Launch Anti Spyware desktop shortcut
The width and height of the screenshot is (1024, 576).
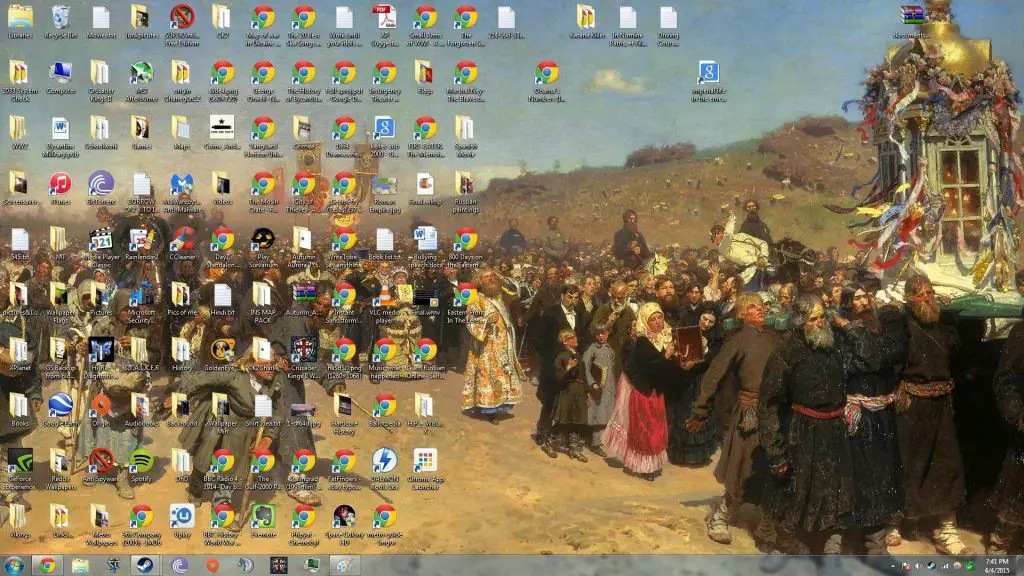[101, 466]
